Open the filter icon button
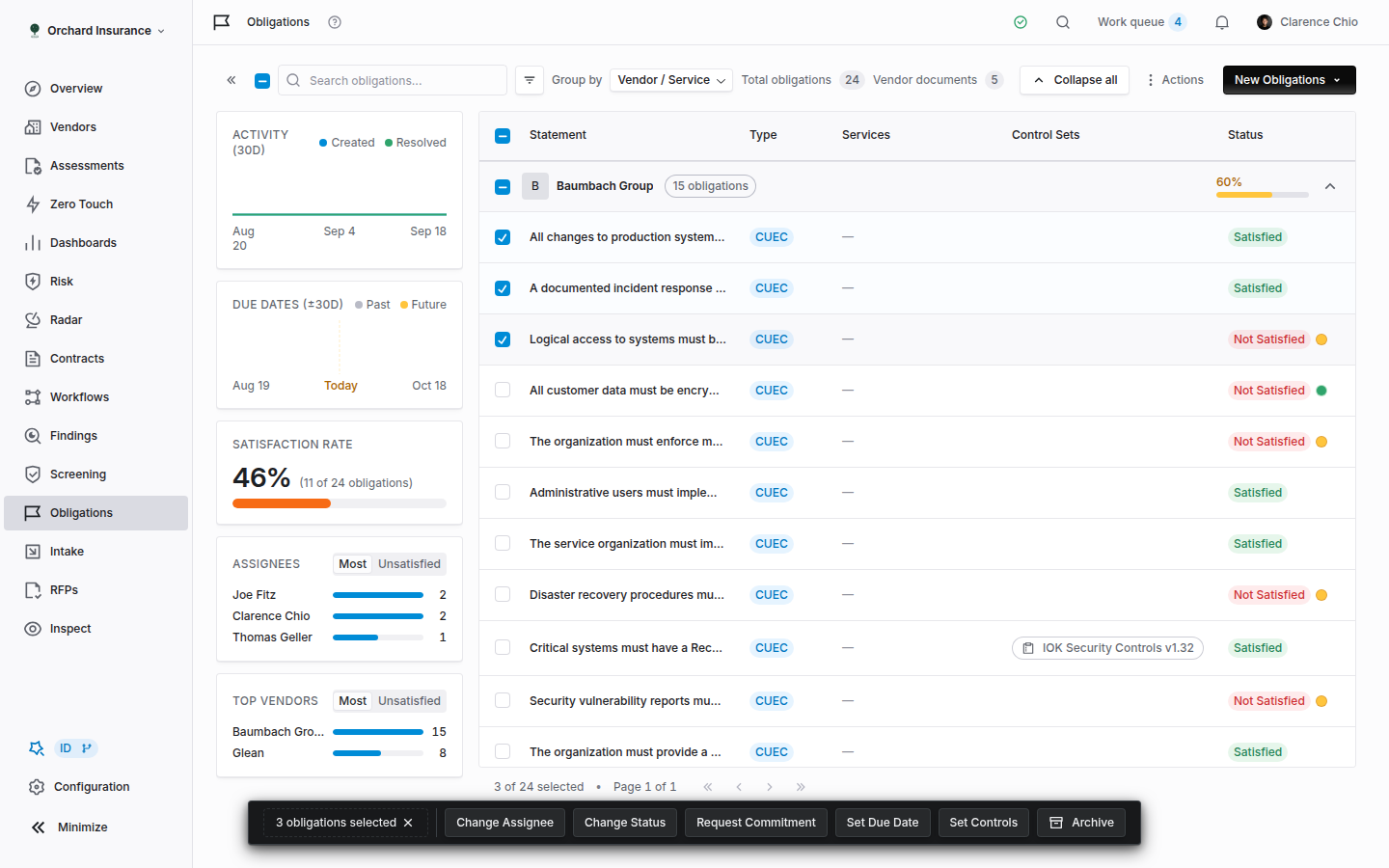 (530, 80)
